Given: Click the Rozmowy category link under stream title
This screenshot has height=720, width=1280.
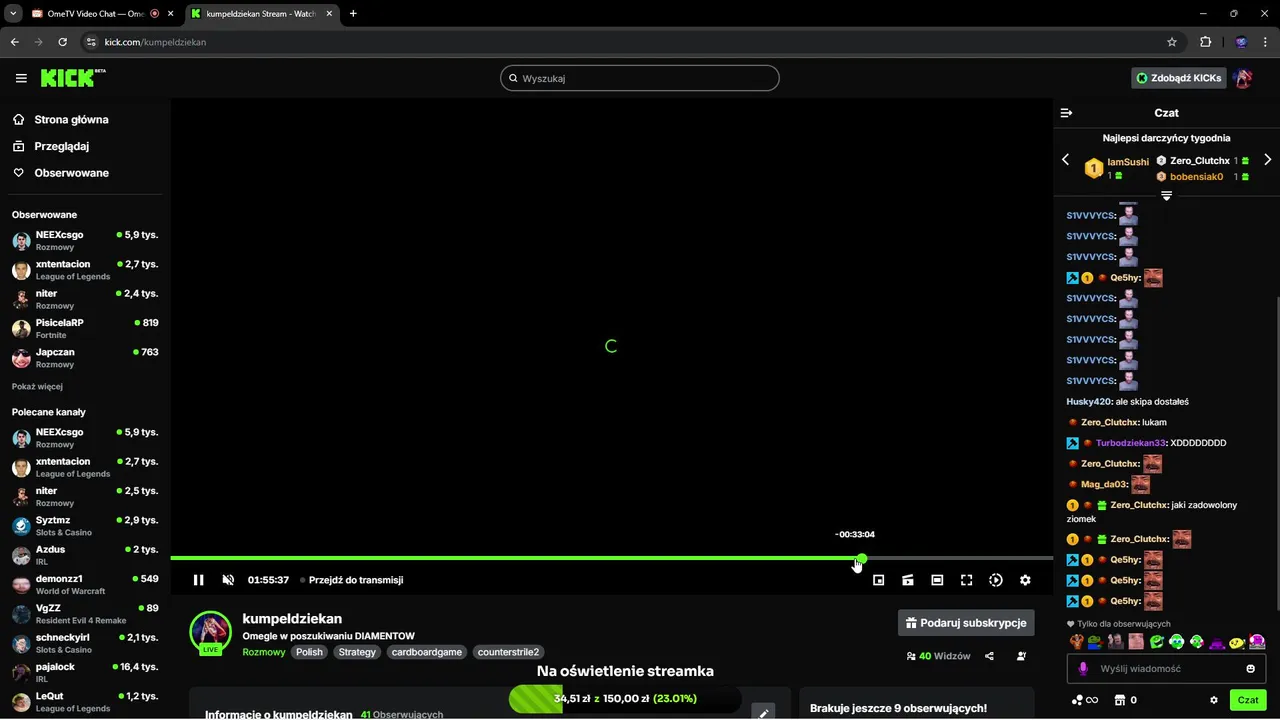Looking at the screenshot, I should click(x=264, y=652).
